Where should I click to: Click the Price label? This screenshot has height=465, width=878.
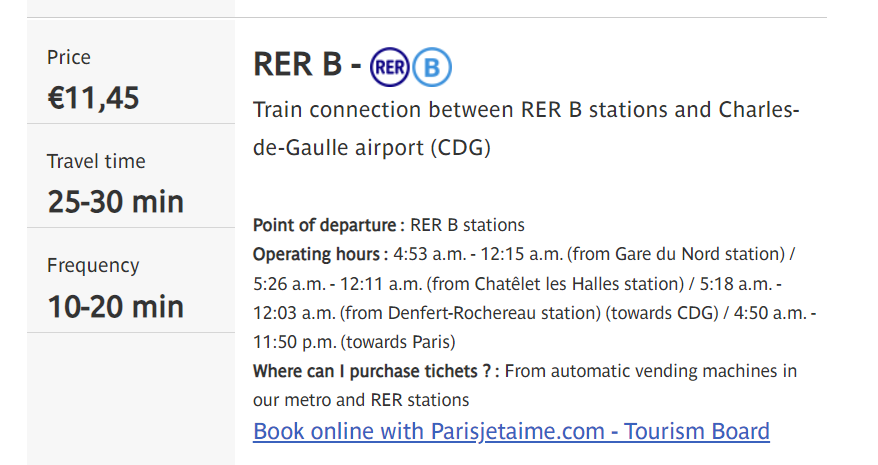pyautogui.click(x=69, y=57)
